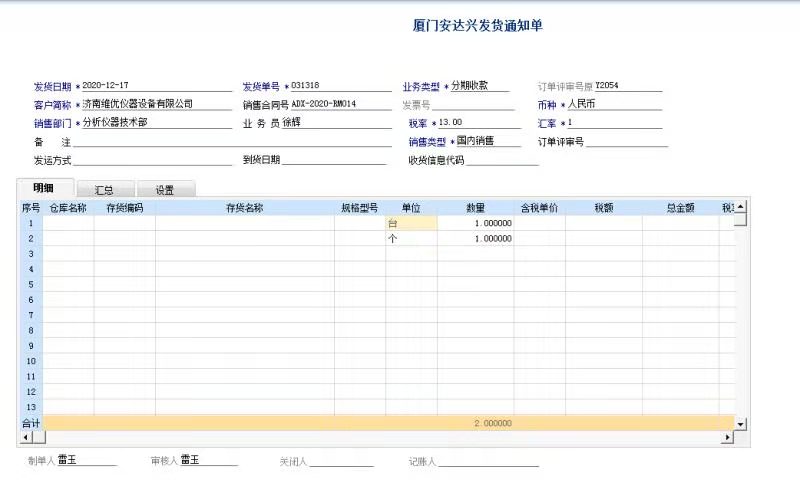Image resolution: width=800 pixels, height=496 pixels.
Task: Switch to the 明细 tab
Action: [45, 188]
